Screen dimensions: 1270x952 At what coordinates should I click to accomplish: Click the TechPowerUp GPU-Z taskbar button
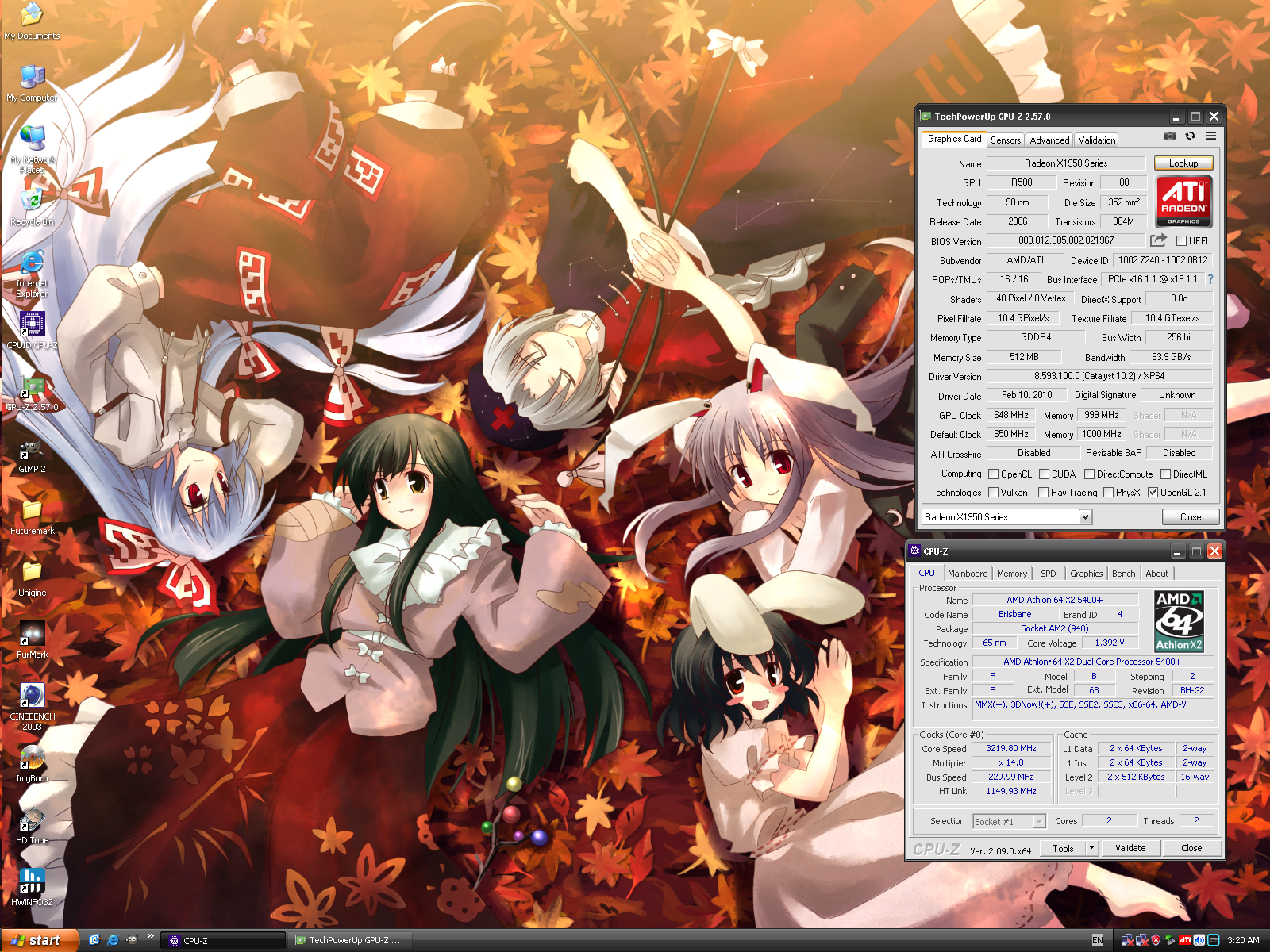click(x=352, y=941)
